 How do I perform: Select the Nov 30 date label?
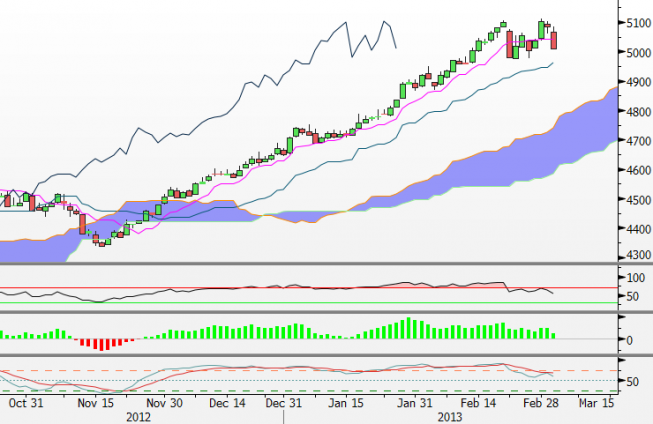(x=164, y=403)
